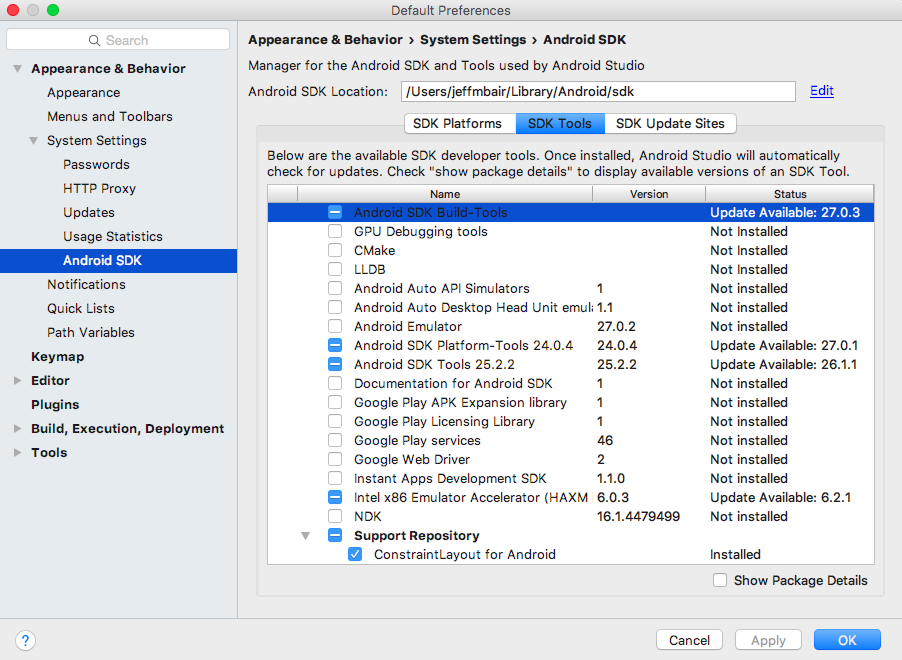Image resolution: width=902 pixels, height=660 pixels.
Task: Click the help question mark icon
Action: 25,640
